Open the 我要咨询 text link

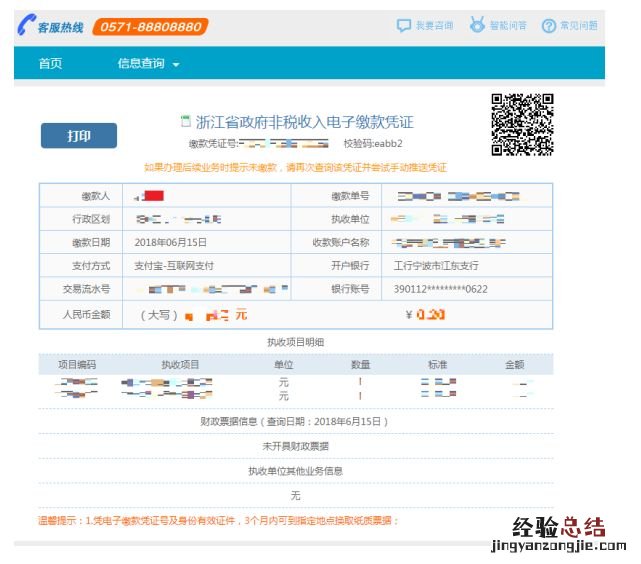[x=434, y=26]
